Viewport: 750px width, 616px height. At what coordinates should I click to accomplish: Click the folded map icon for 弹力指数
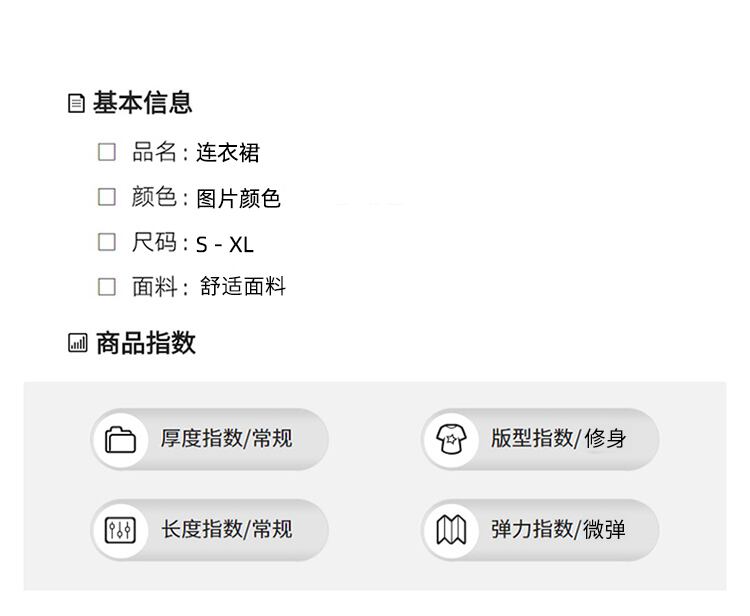(x=451, y=530)
